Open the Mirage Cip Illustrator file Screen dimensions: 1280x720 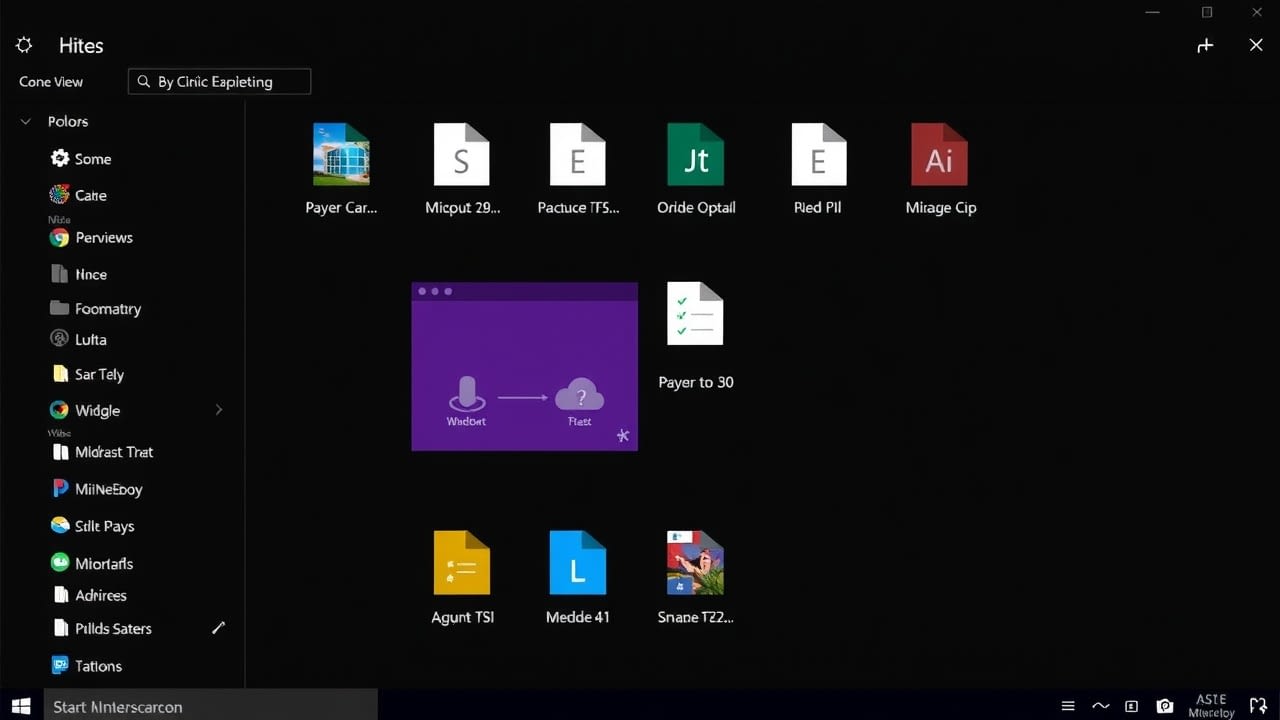pos(939,155)
